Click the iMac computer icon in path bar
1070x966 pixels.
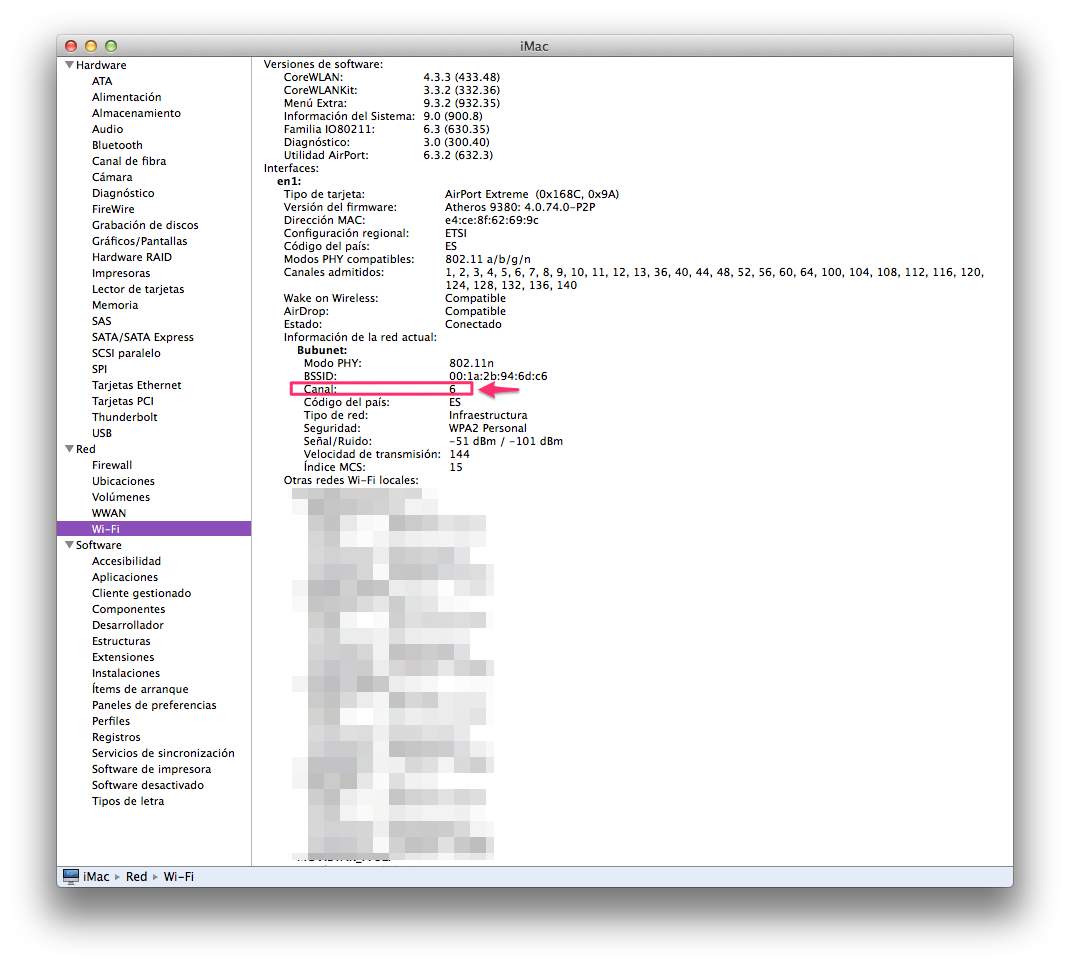pos(71,876)
